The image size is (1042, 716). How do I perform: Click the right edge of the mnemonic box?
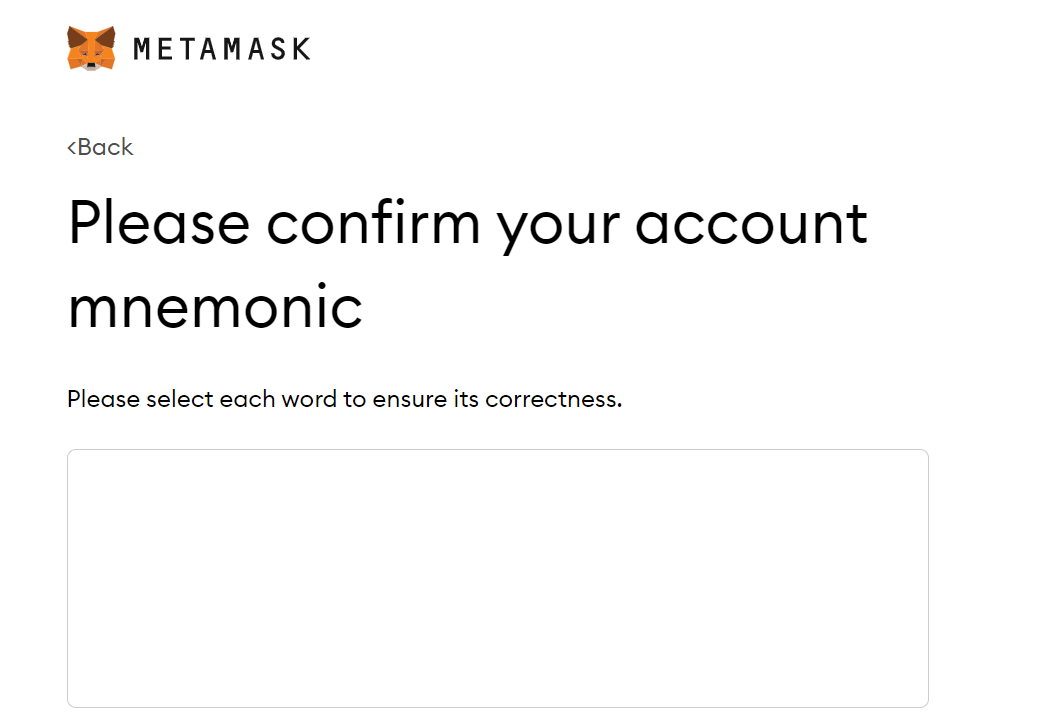(x=928, y=578)
